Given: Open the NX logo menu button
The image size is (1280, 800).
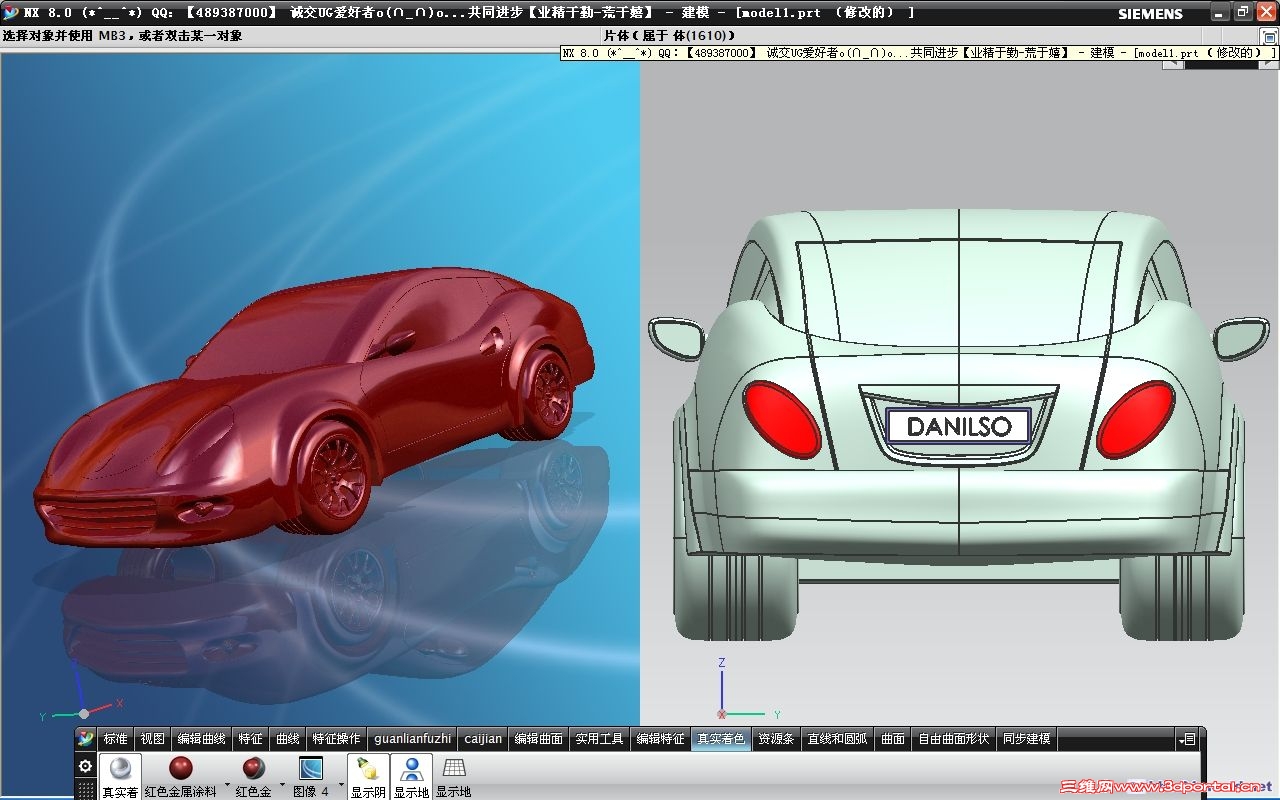Looking at the screenshot, I should point(86,739).
